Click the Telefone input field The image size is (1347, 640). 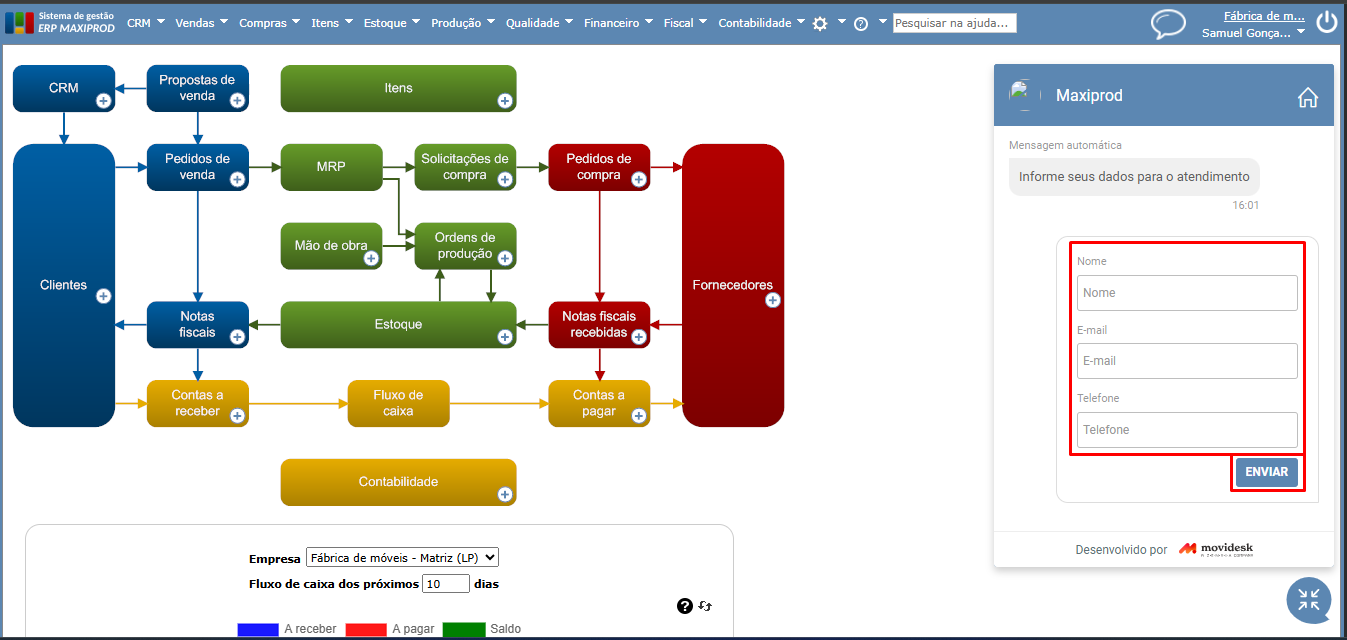point(1187,430)
